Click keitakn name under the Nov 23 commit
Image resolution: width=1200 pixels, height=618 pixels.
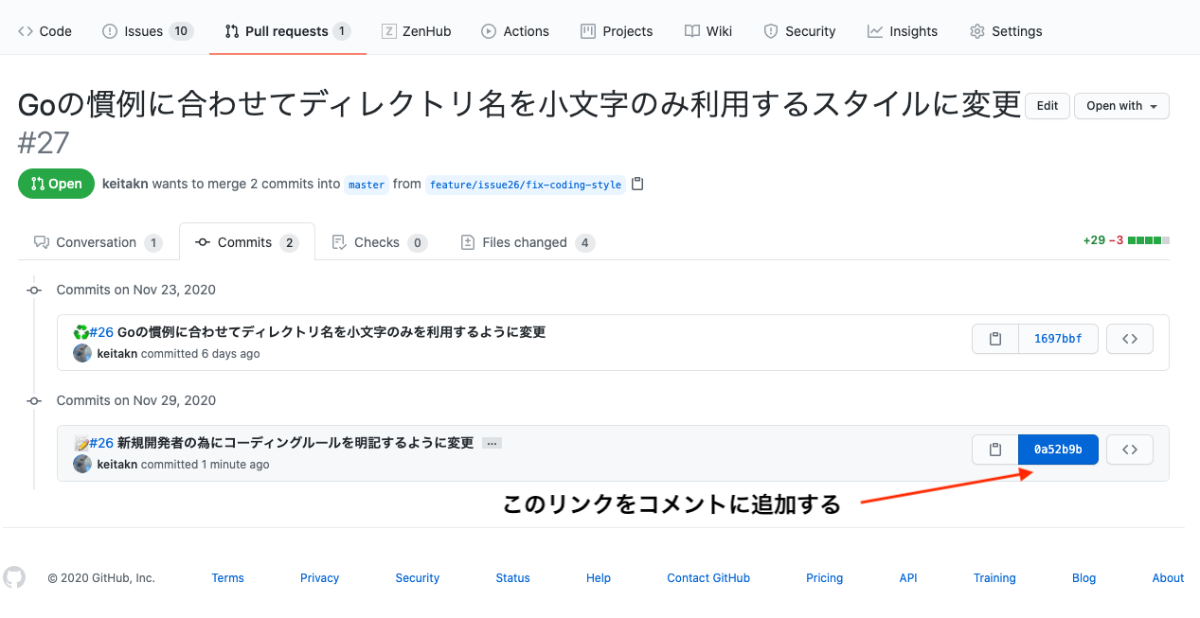(x=117, y=354)
